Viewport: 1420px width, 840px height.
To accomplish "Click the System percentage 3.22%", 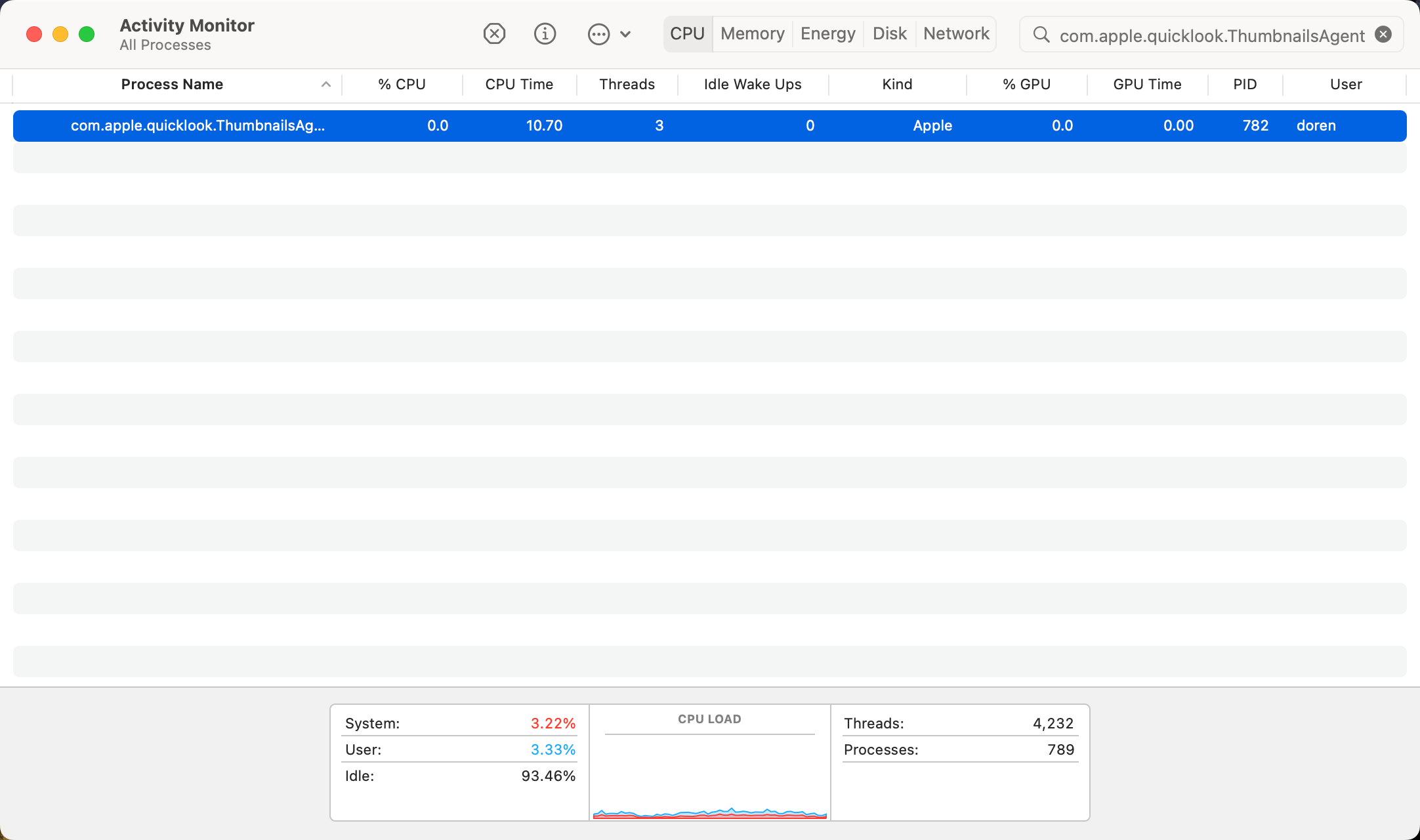I will pyautogui.click(x=553, y=723).
